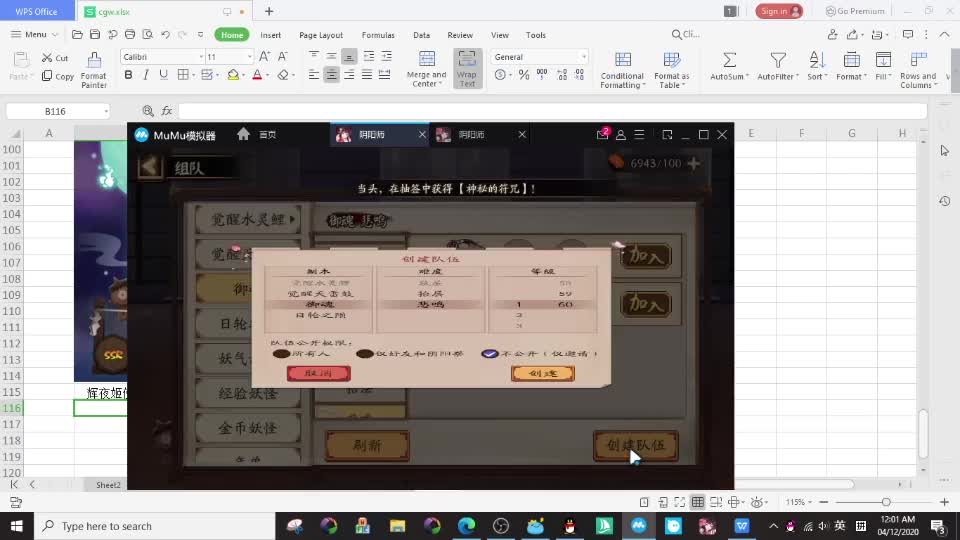Click the plus icon next to 6943/100
Image resolution: width=960 pixels, height=540 pixels.
click(x=694, y=163)
